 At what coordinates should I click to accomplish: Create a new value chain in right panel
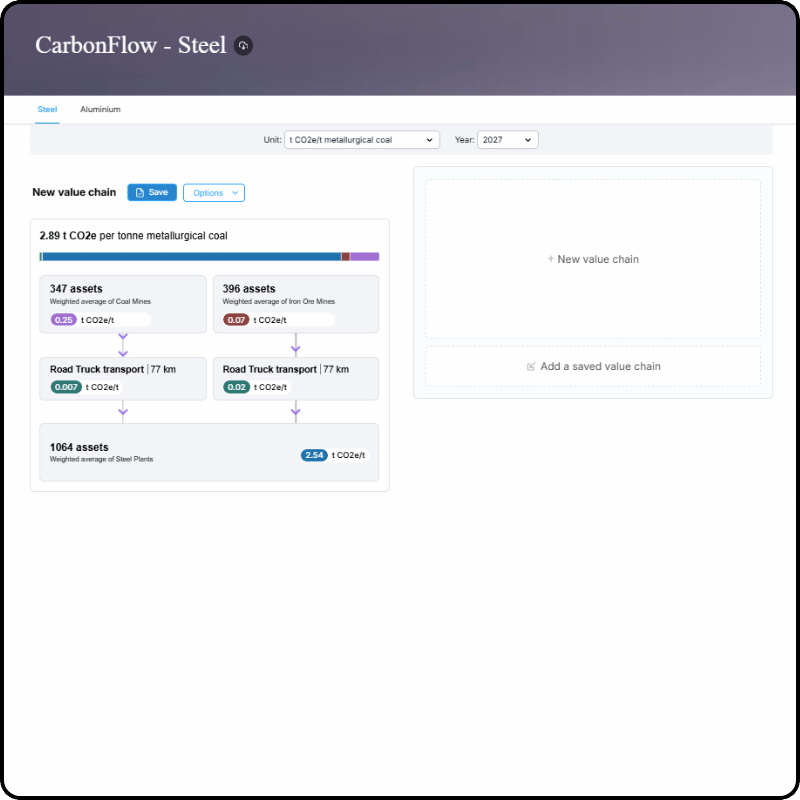point(593,259)
